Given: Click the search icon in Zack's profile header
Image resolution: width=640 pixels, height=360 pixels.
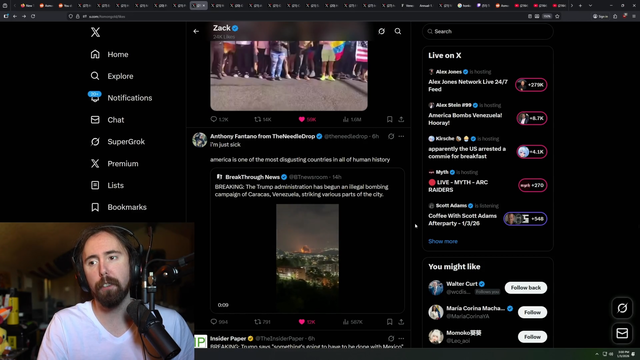Looking at the screenshot, I should click(398, 31).
